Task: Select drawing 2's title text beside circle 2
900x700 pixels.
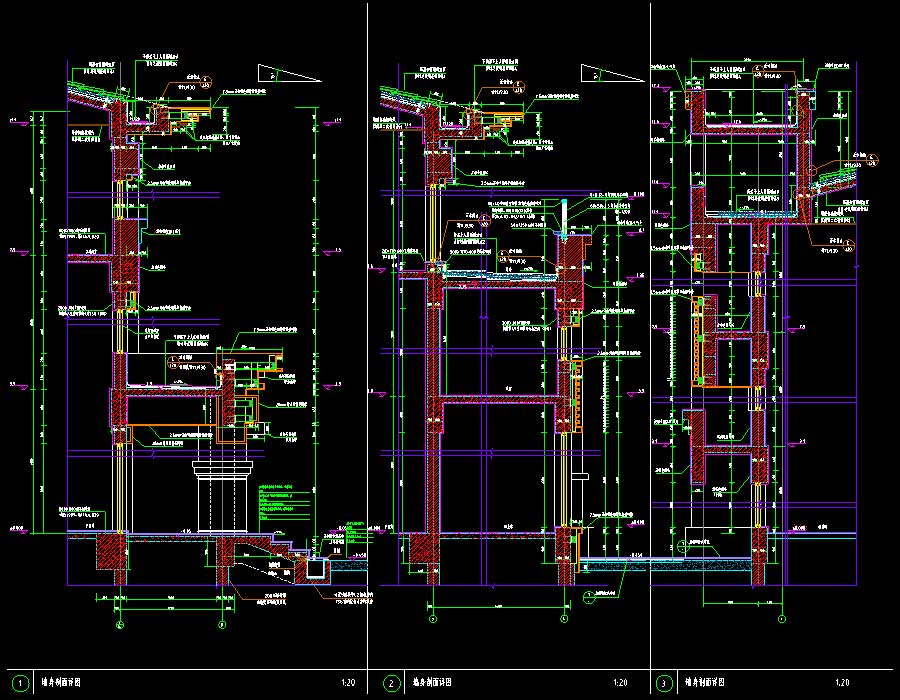Action: click(432, 682)
